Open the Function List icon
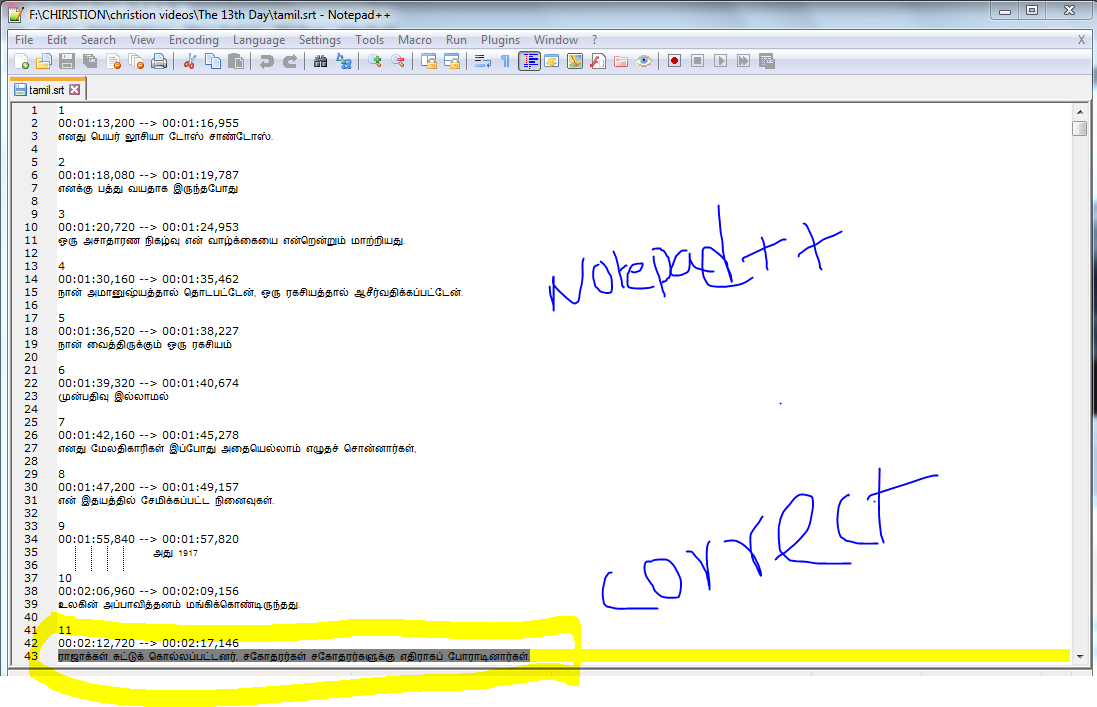 point(598,62)
